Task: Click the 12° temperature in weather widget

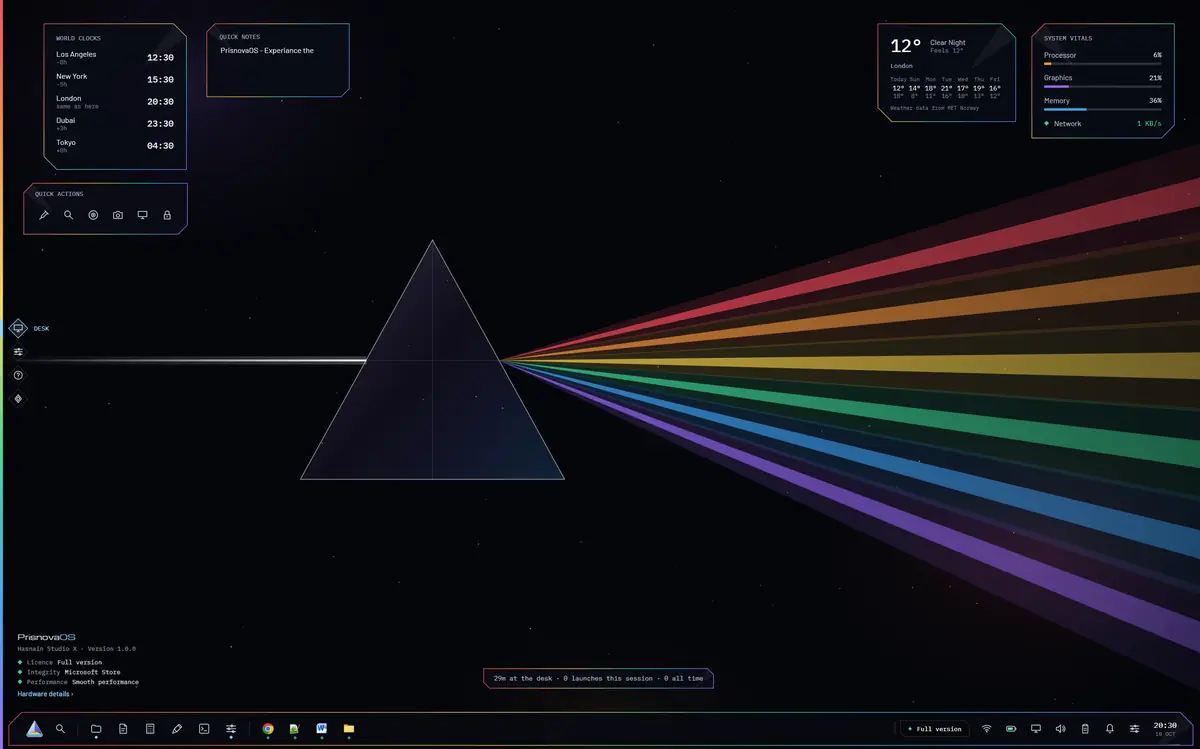Action: tap(906, 46)
